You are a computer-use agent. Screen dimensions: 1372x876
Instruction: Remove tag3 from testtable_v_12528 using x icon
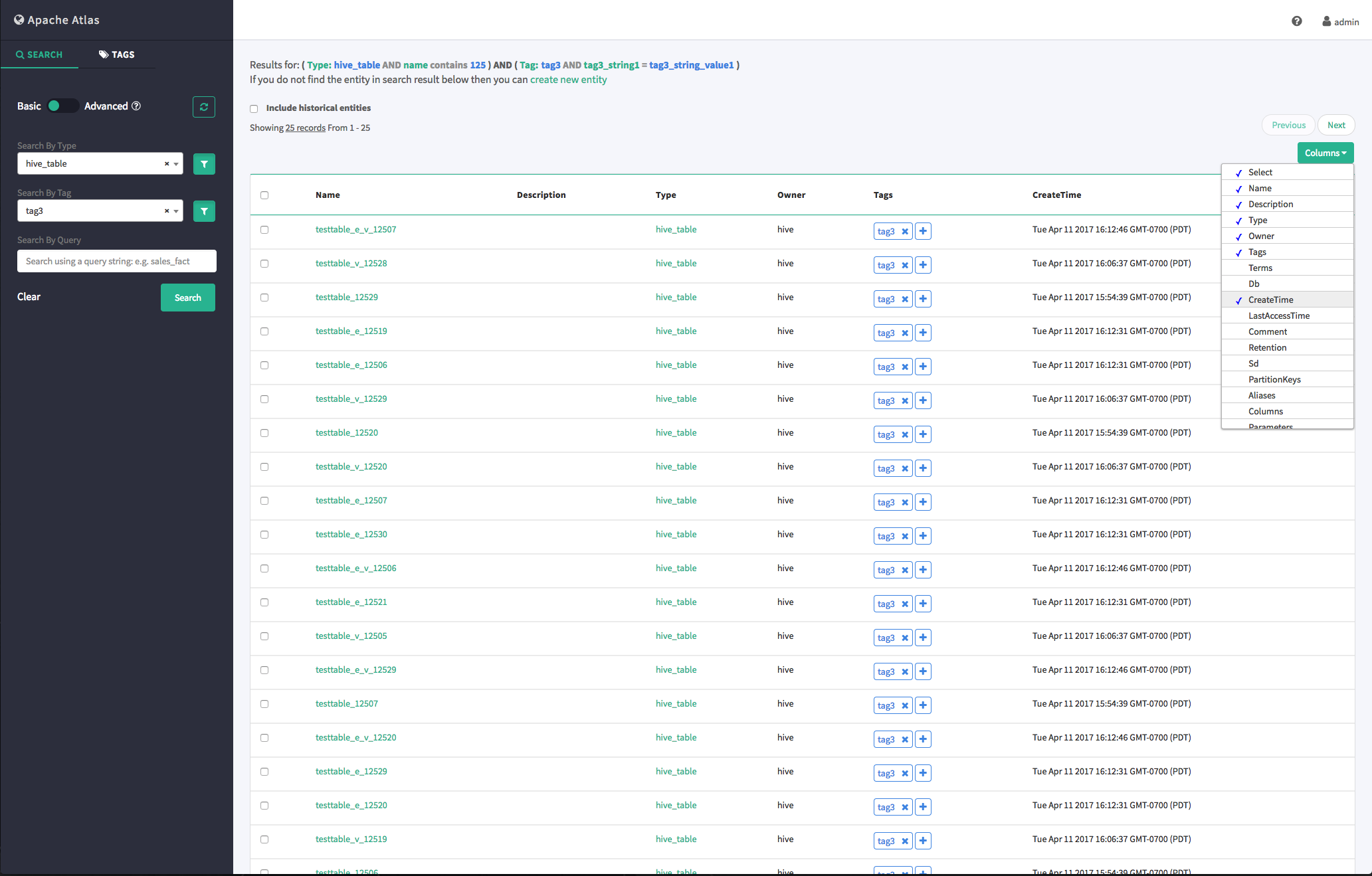point(904,264)
